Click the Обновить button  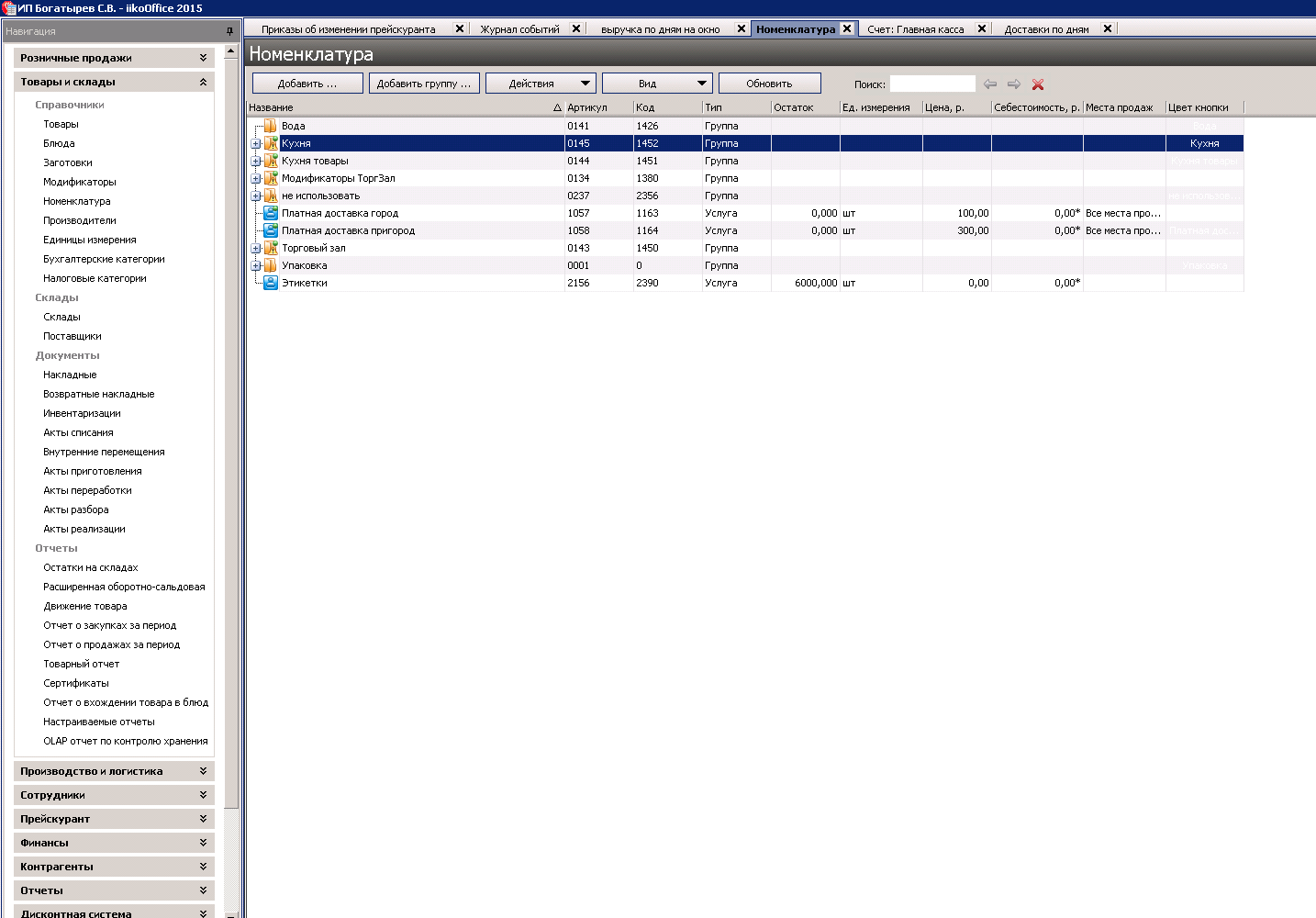769,84
